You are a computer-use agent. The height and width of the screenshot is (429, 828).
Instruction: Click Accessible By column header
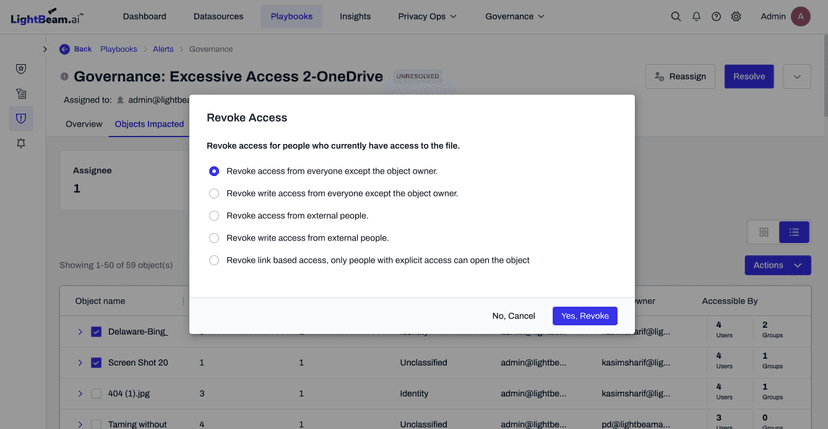(730, 301)
